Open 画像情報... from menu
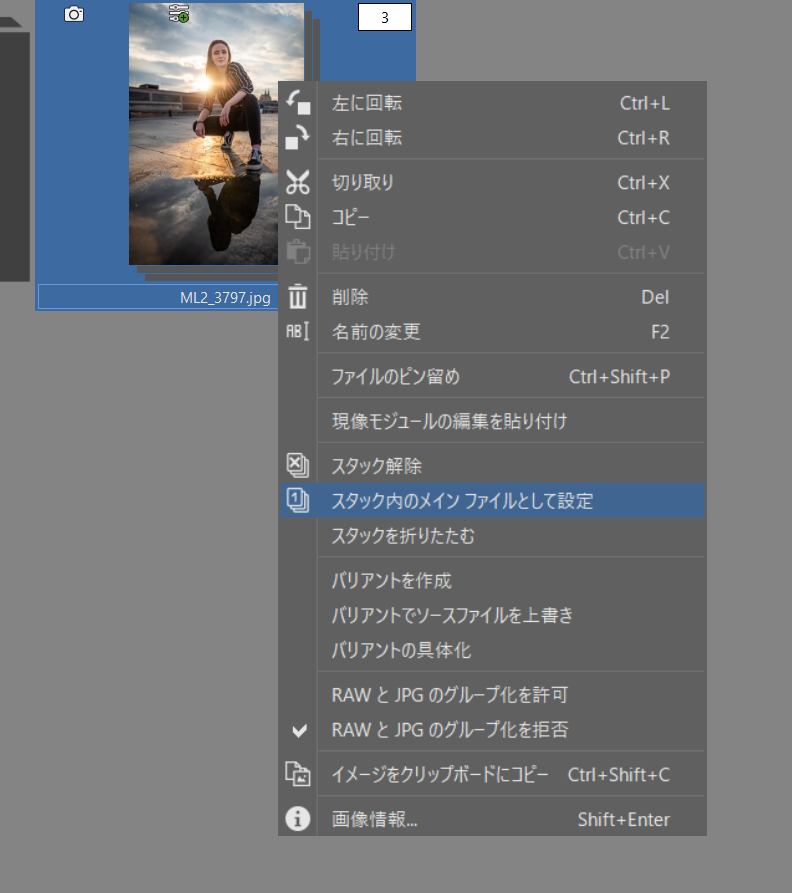Screen dimensions: 792x893 493,819
